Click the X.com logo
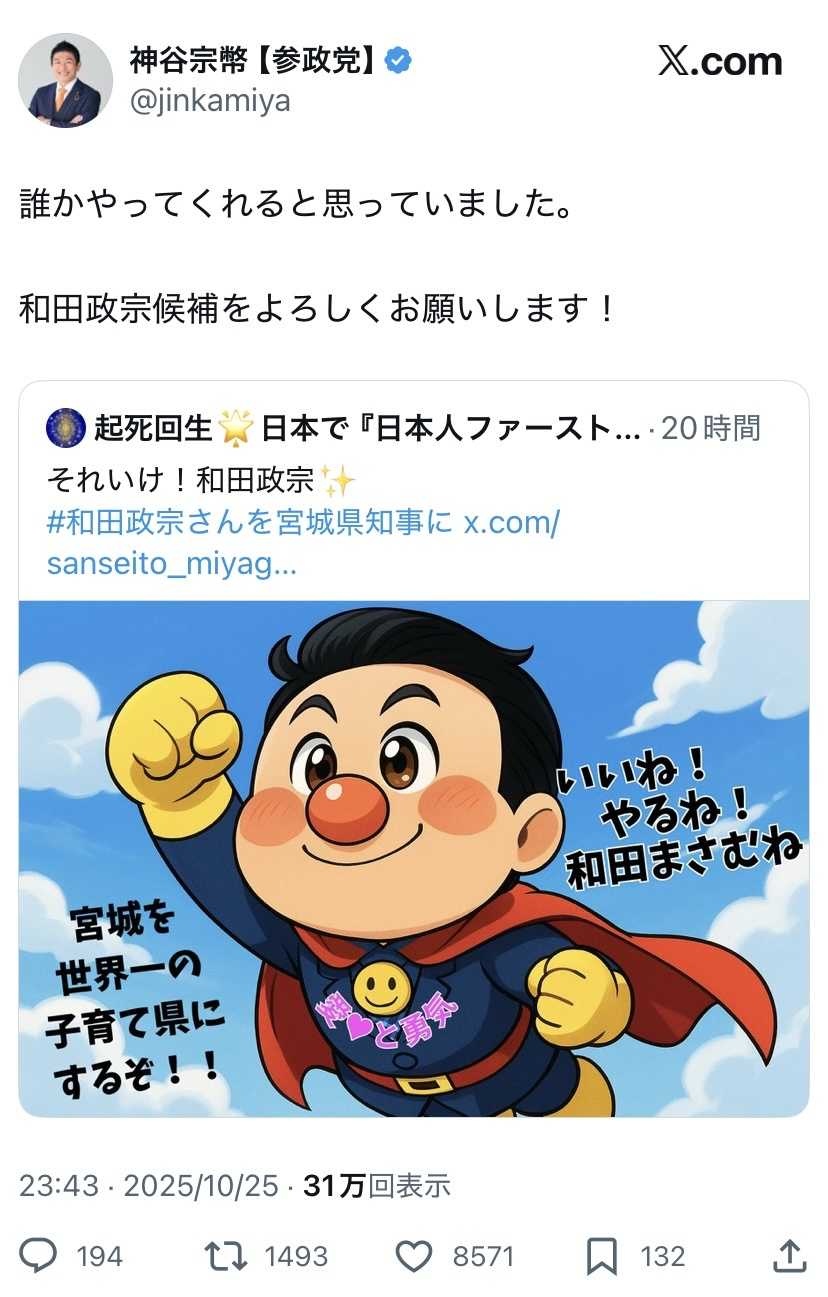This screenshot has height=1297, width=828. (720, 62)
